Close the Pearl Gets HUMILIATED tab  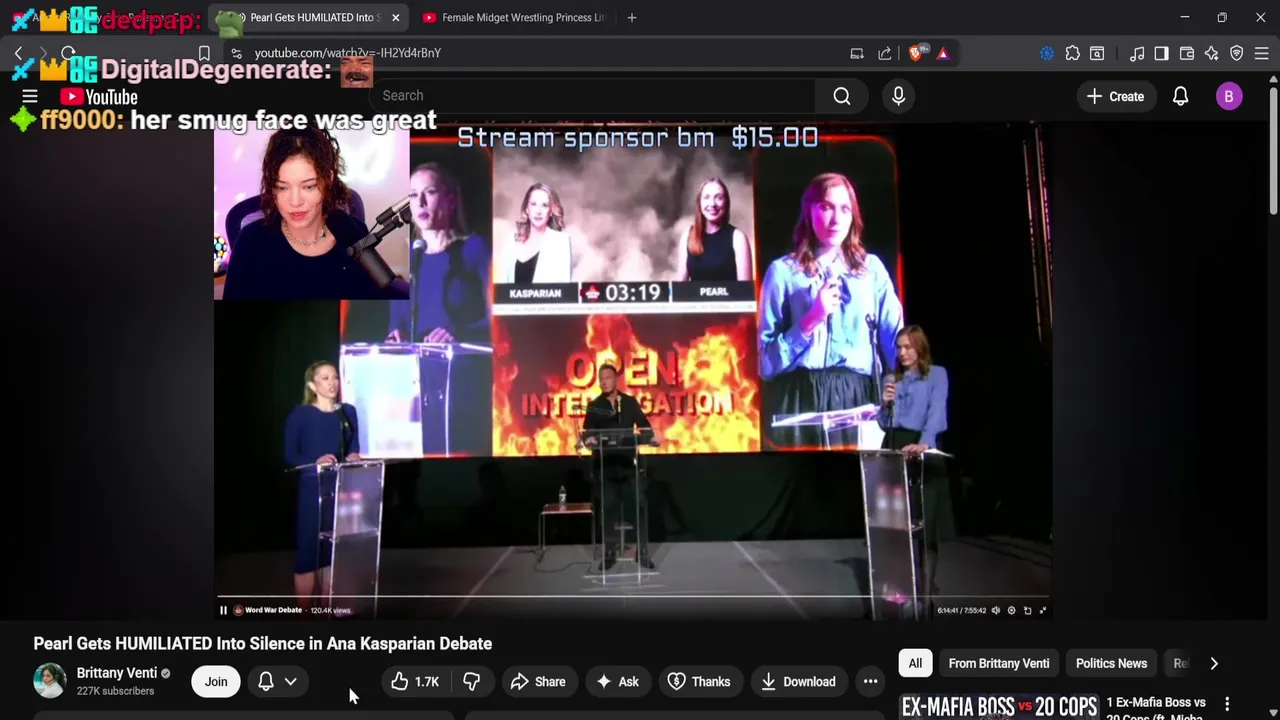pyautogui.click(x=396, y=17)
